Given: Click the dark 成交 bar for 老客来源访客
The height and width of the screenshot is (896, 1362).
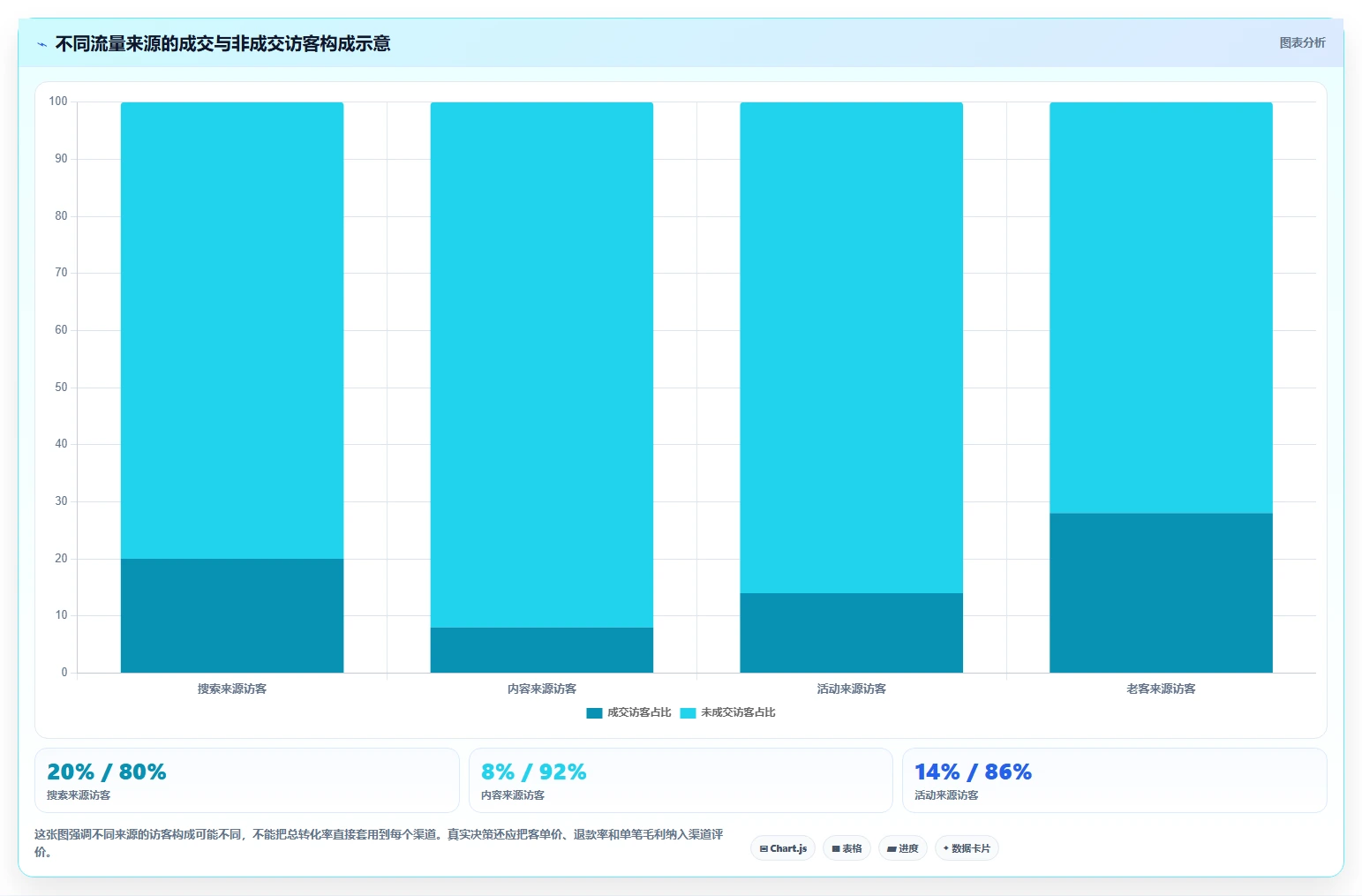Looking at the screenshot, I should pos(1161,593).
